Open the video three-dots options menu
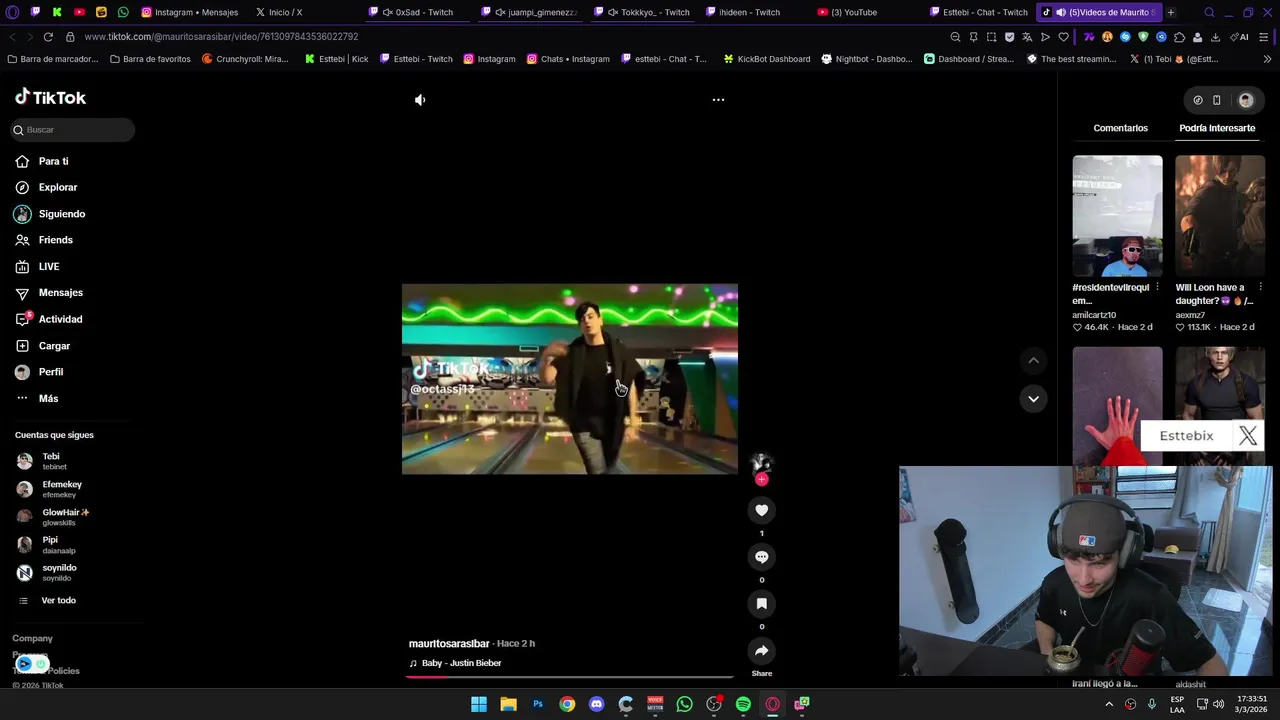 point(718,100)
